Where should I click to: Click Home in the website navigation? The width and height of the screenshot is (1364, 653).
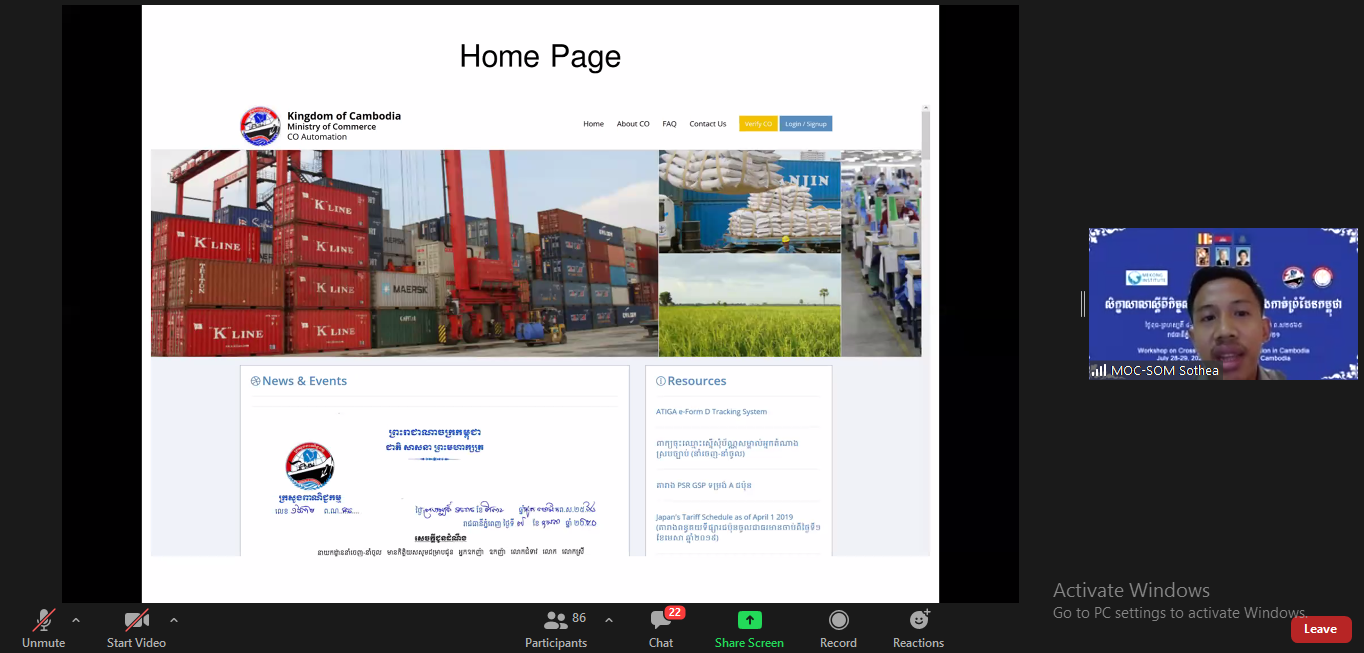point(593,124)
